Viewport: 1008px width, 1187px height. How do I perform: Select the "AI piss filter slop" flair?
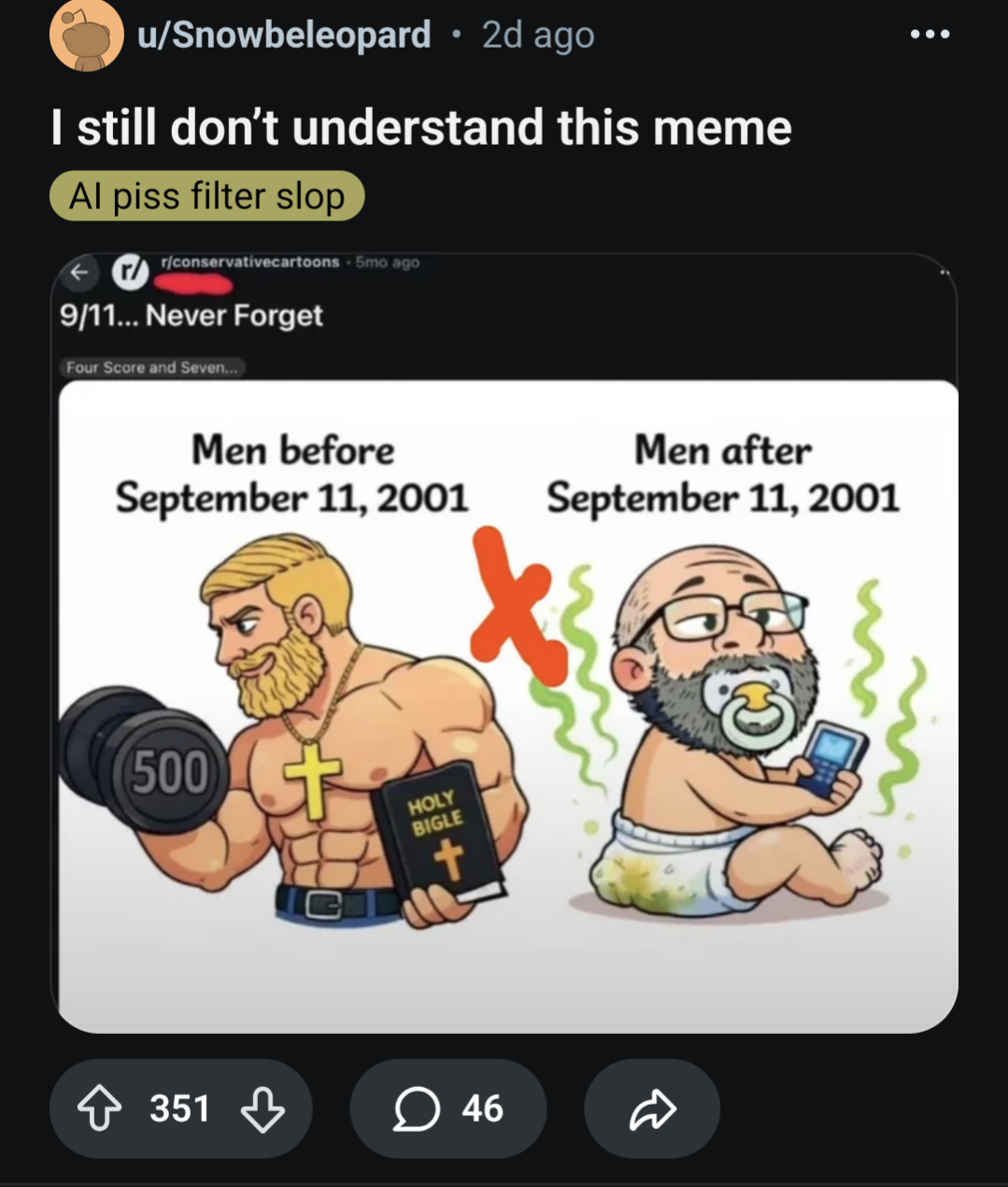[206, 196]
